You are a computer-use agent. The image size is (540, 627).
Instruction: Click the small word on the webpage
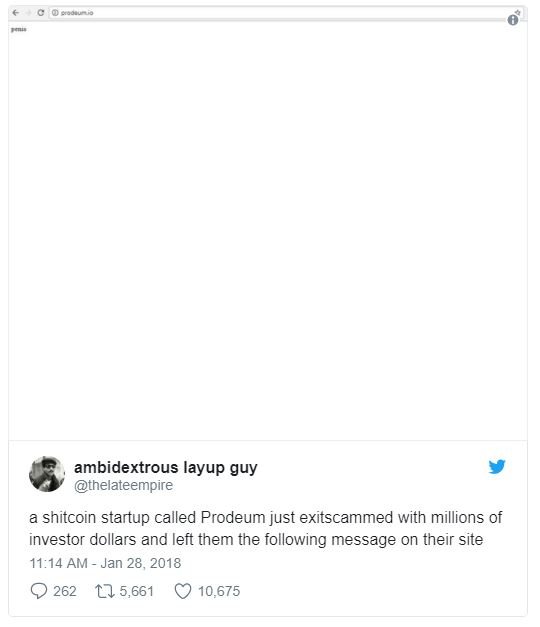tap(18, 29)
